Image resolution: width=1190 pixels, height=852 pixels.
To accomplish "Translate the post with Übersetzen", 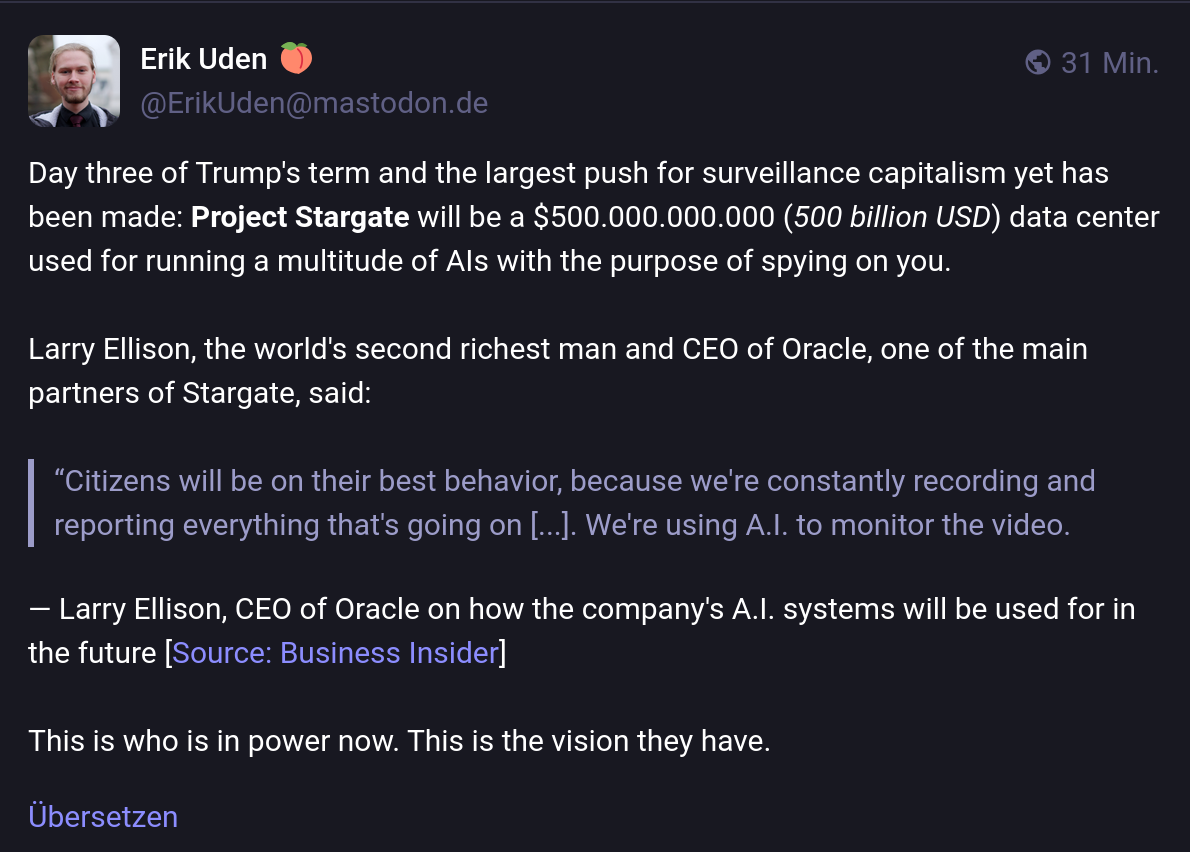I will [103, 817].
